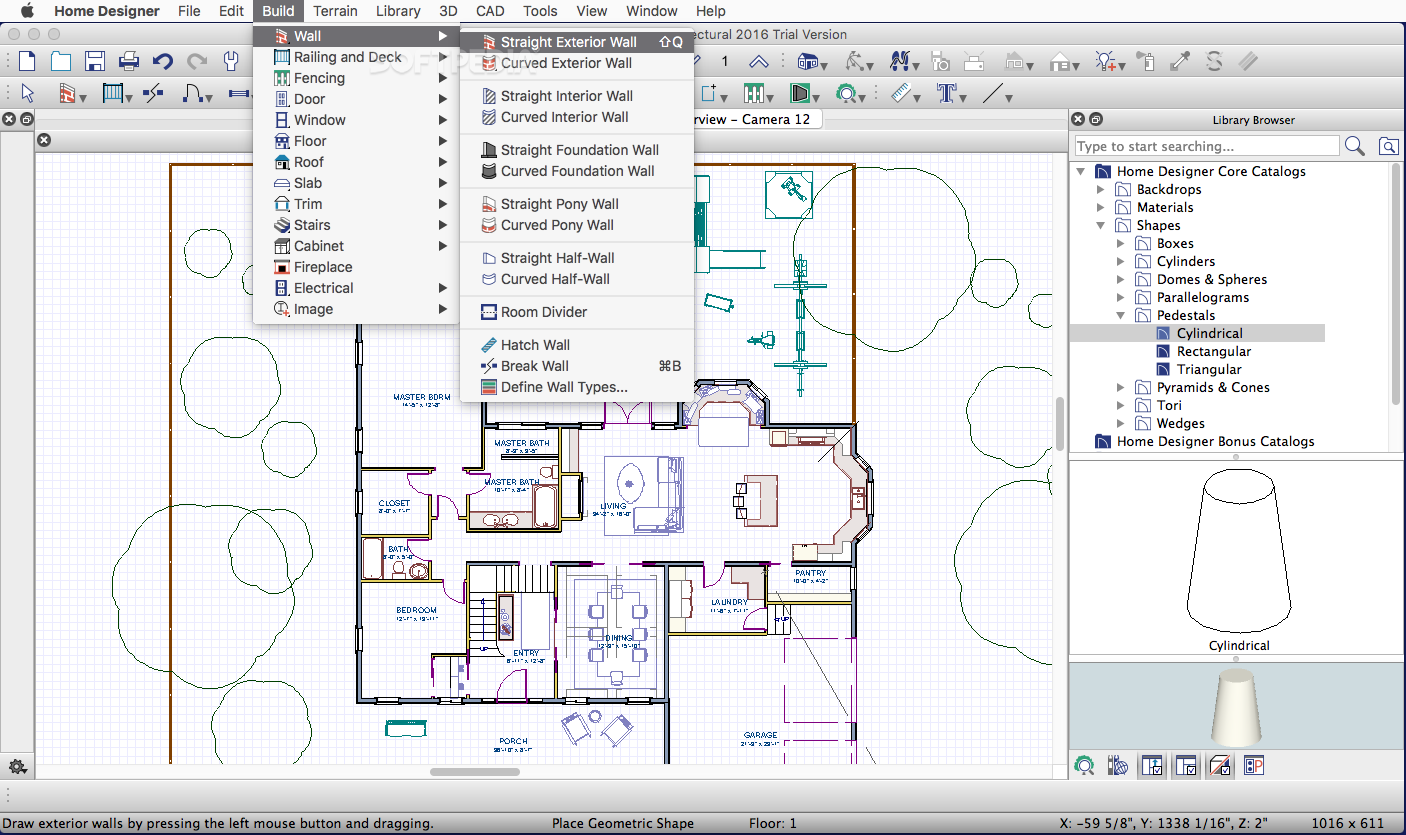The width and height of the screenshot is (1406, 835).
Task: Open the Fireplace entry in Build menu
Action: (x=356, y=267)
